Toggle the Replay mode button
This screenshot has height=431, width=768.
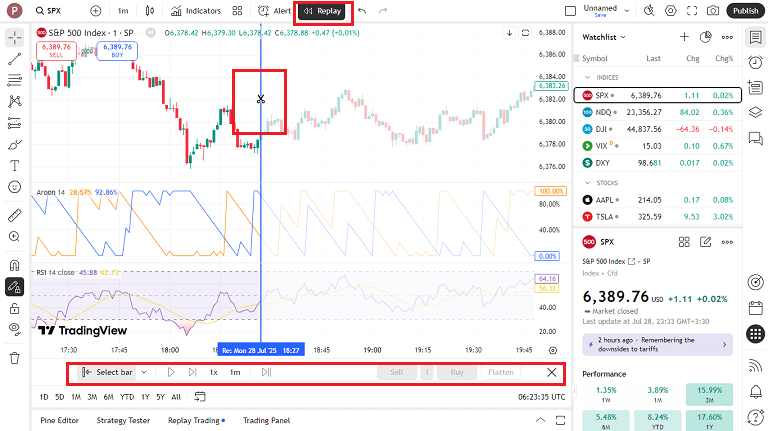pyautogui.click(x=323, y=11)
